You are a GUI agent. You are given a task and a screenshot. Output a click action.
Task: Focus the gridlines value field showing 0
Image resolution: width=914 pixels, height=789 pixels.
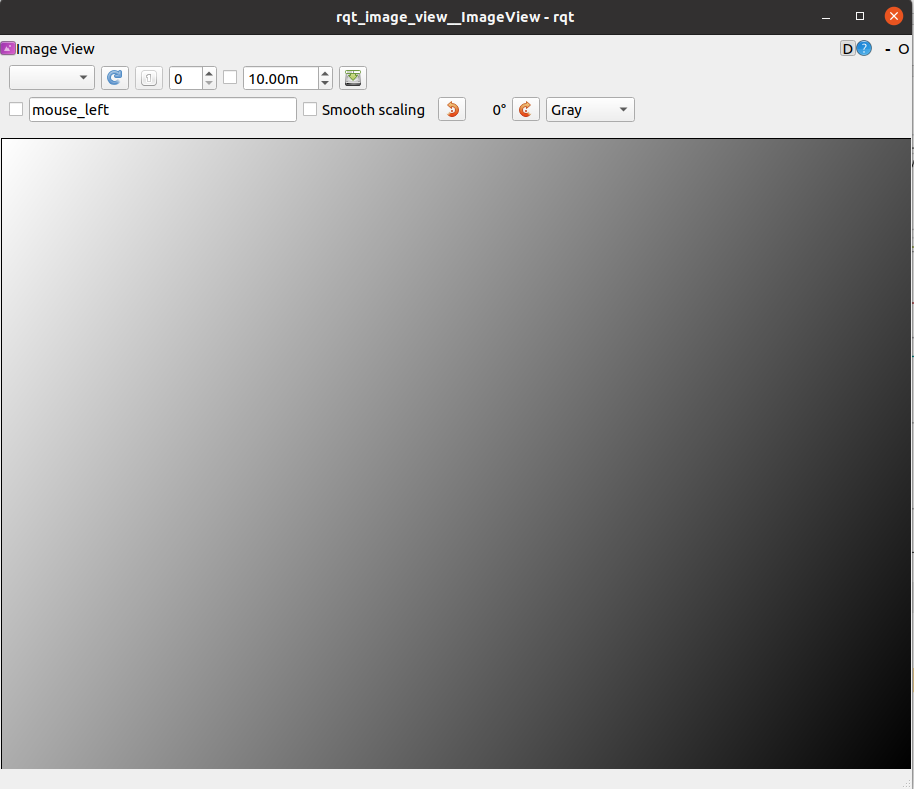(x=186, y=78)
